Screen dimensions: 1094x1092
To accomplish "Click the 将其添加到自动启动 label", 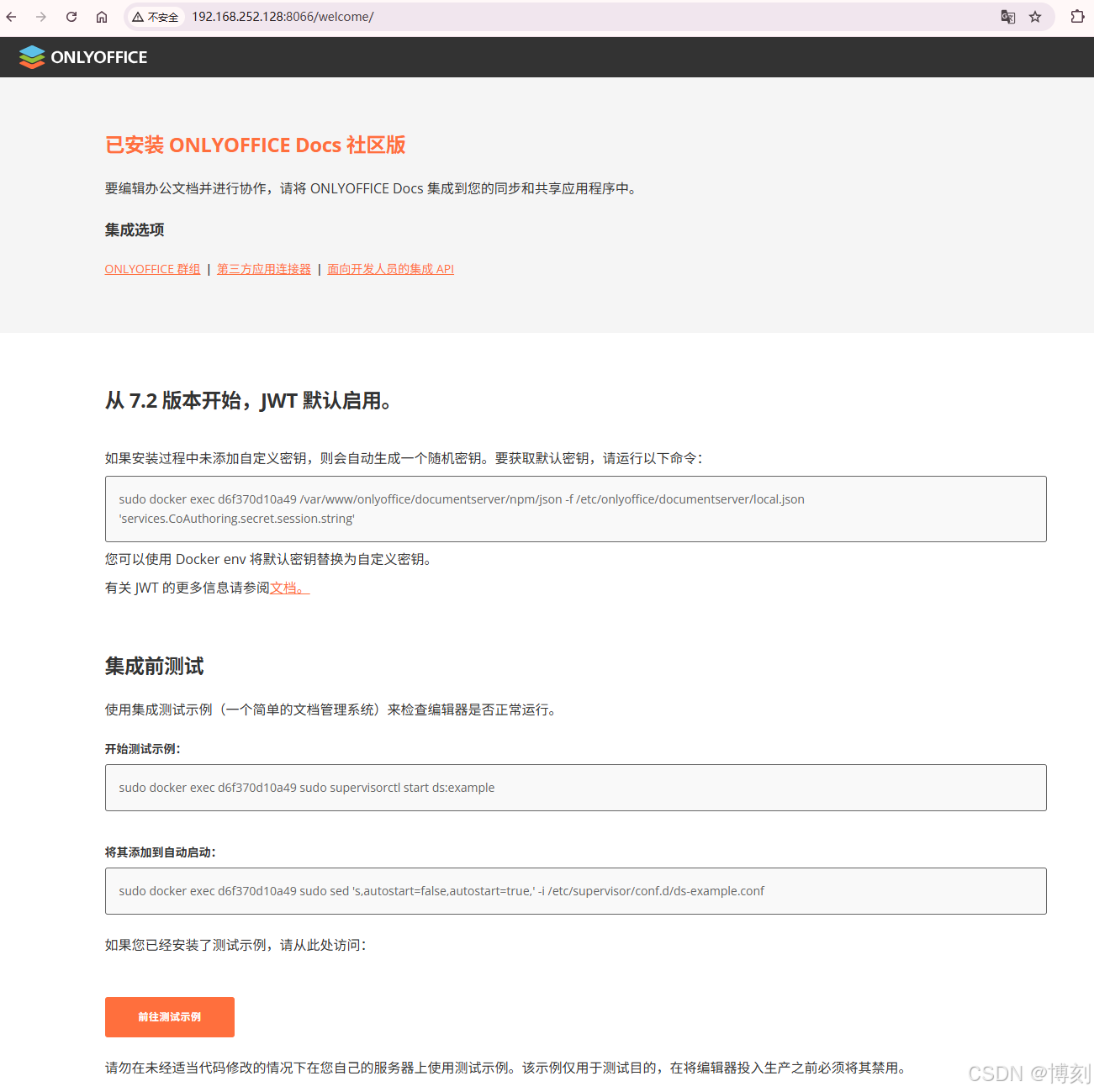I will click(161, 852).
